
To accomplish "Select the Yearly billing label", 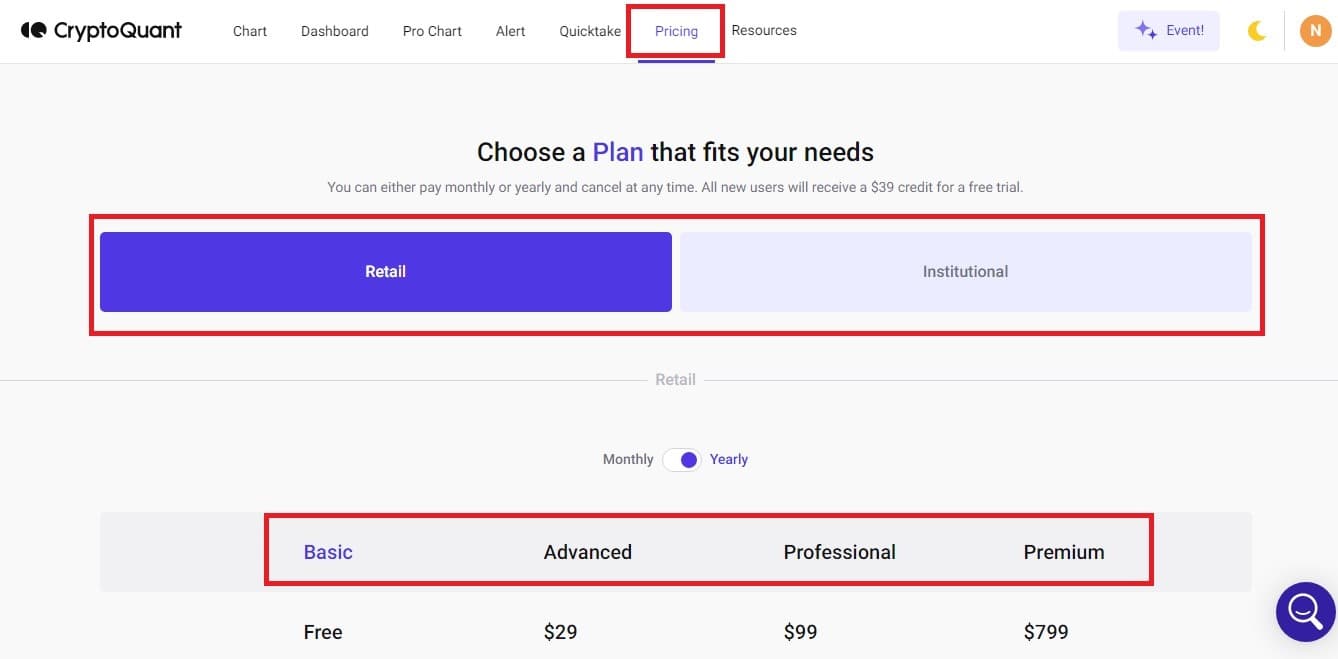I will pyautogui.click(x=729, y=459).
